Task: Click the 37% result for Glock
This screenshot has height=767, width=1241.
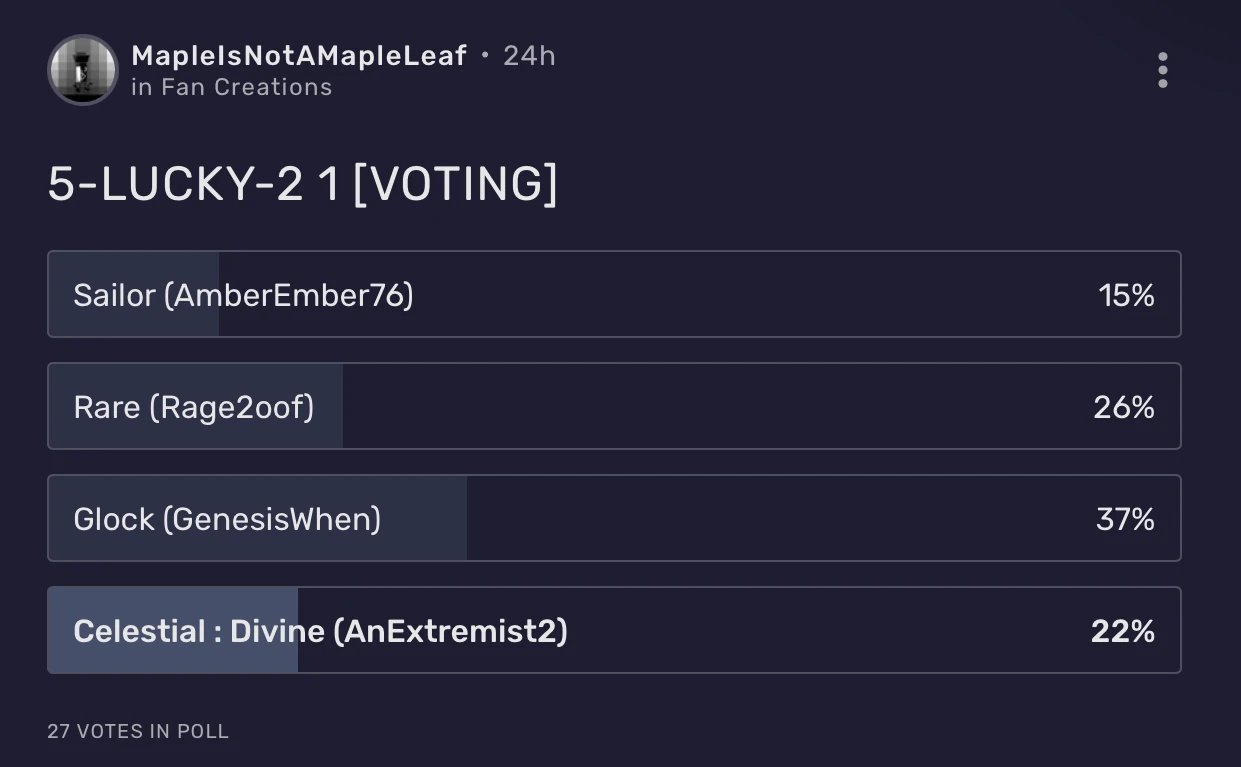Action: pyautogui.click(x=1125, y=519)
